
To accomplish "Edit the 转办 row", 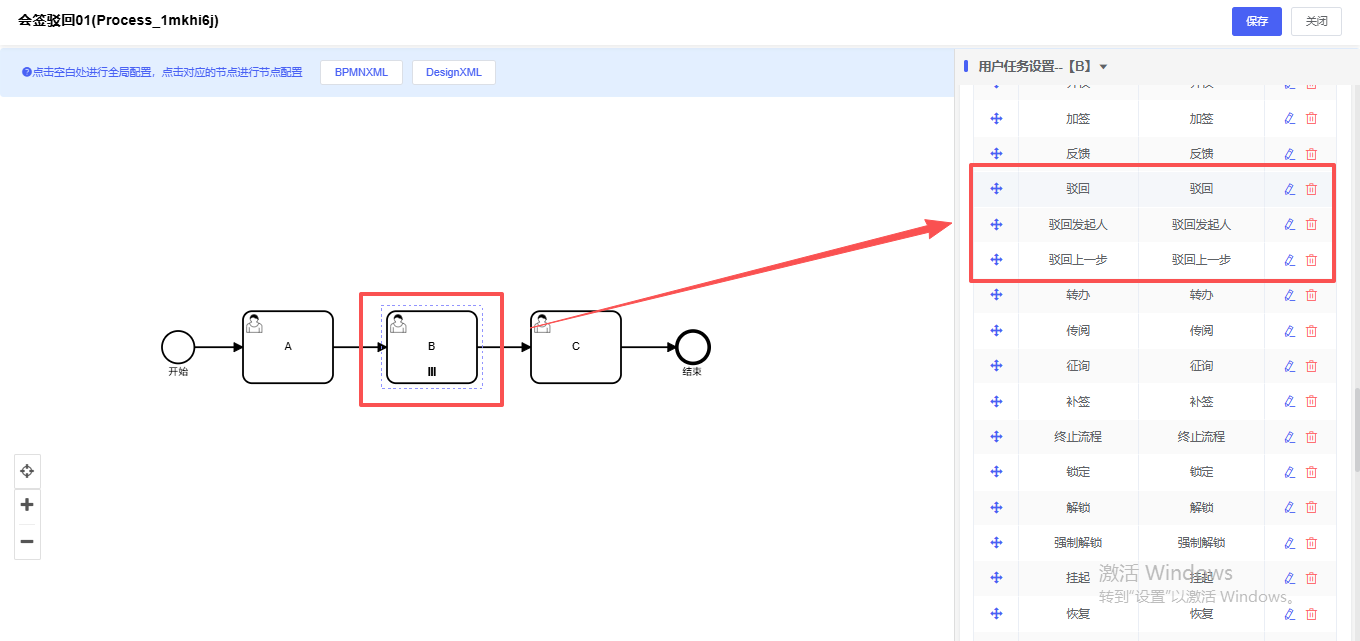I will 1289,296.
